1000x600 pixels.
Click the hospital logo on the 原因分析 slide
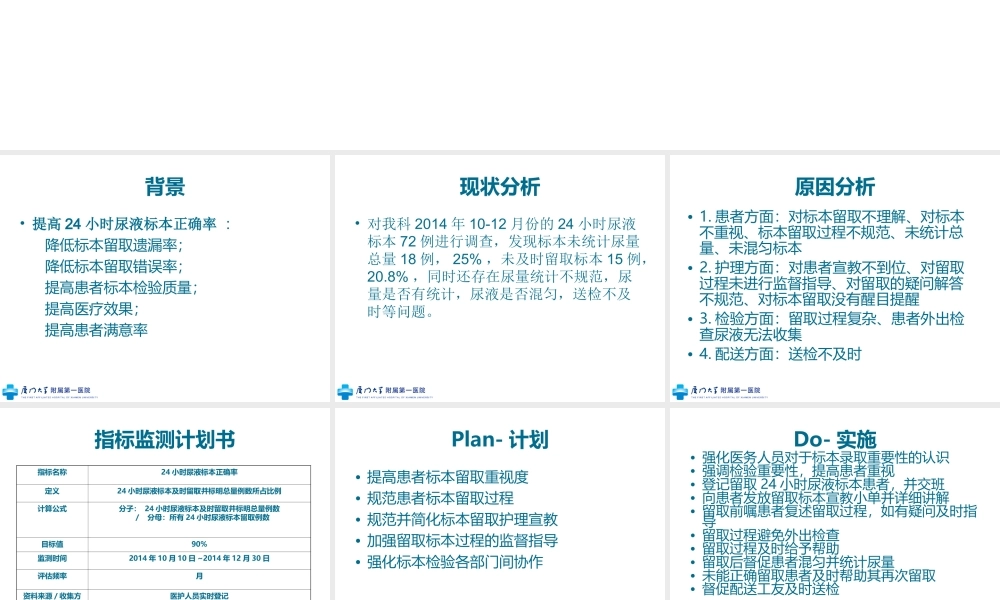[x=678, y=391]
